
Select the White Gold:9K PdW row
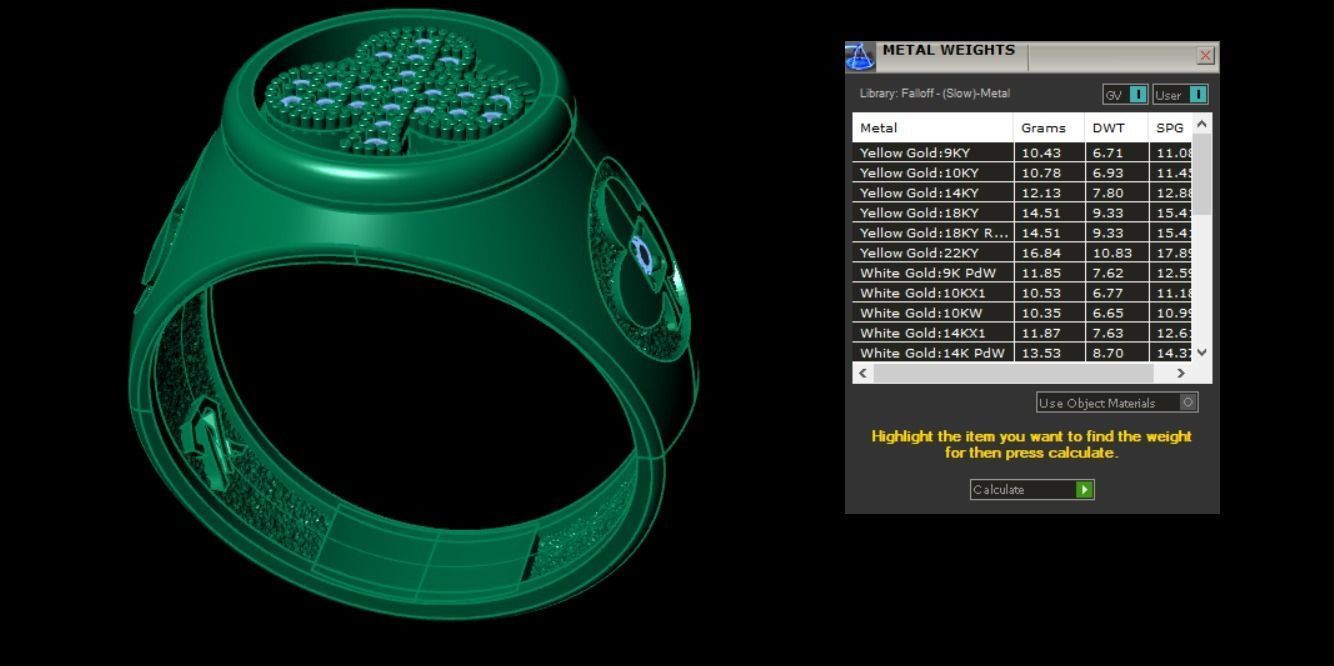click(1023, 273)
